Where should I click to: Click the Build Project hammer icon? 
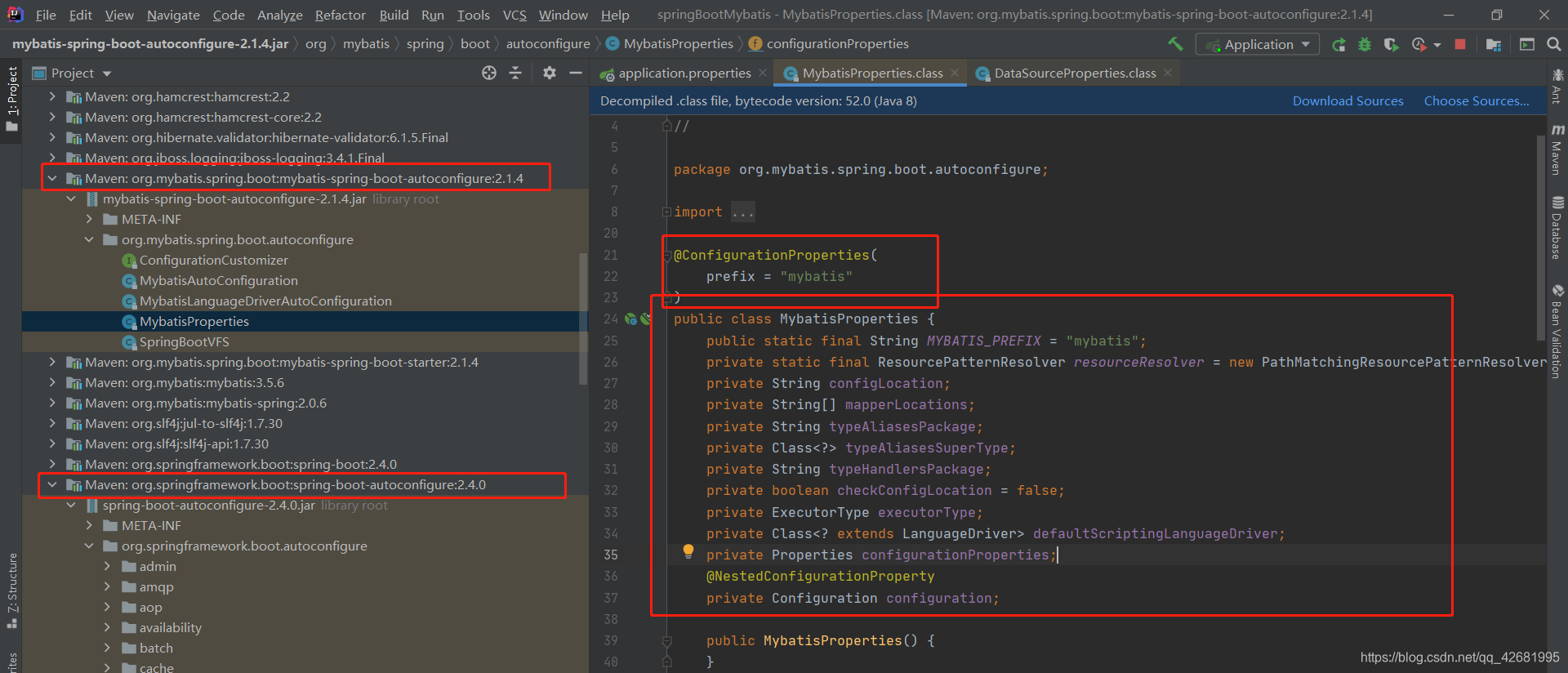point(1175,44)
